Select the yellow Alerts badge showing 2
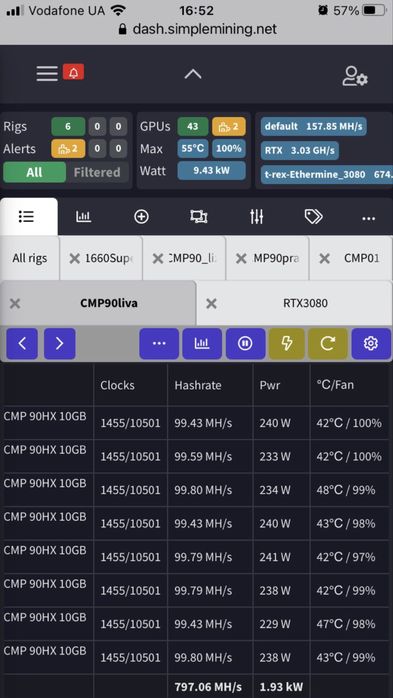Viewport: 393px width, 698px height. [x=68, y=148]
